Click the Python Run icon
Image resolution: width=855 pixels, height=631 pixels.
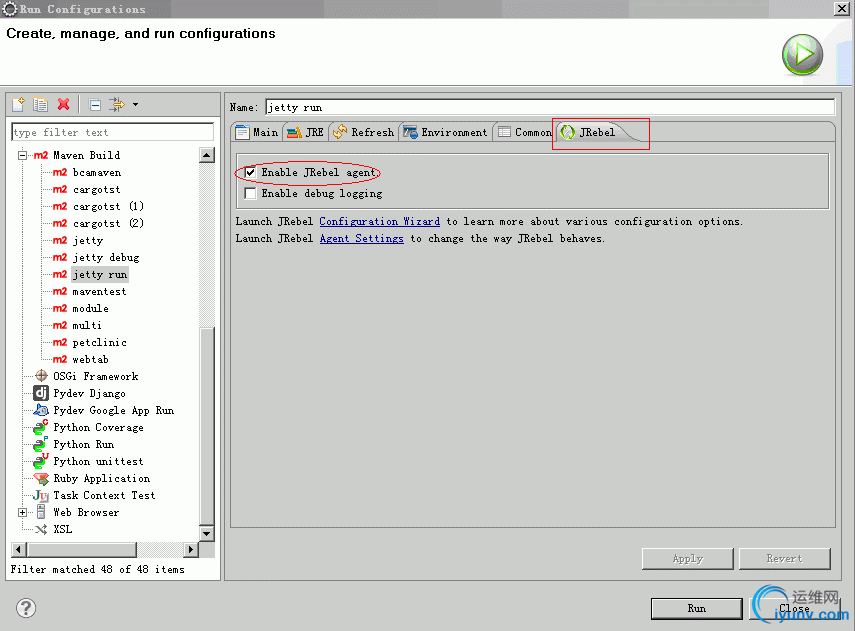(x=41, y=444)
